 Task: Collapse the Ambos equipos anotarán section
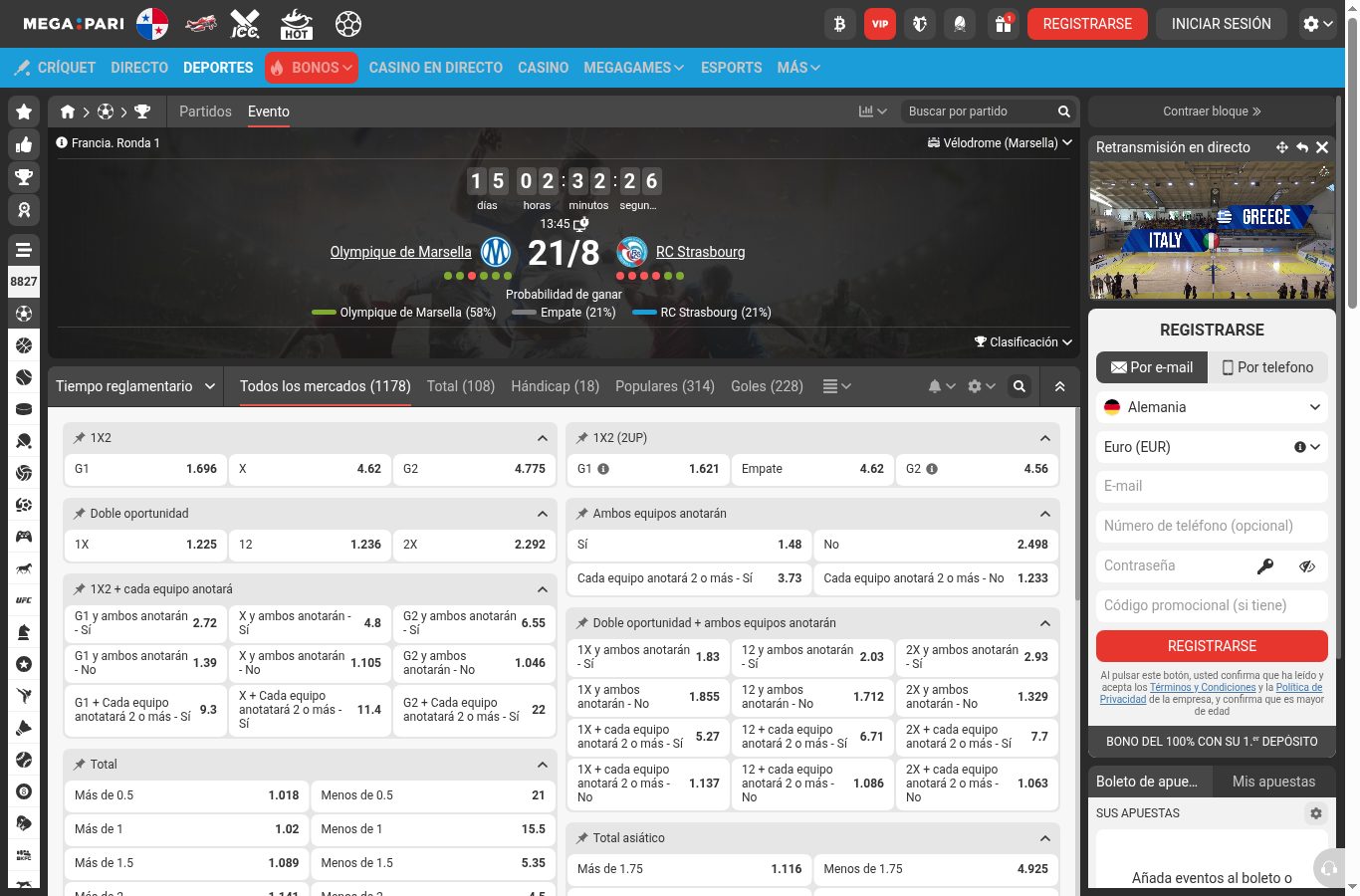tap(1045, 514)
